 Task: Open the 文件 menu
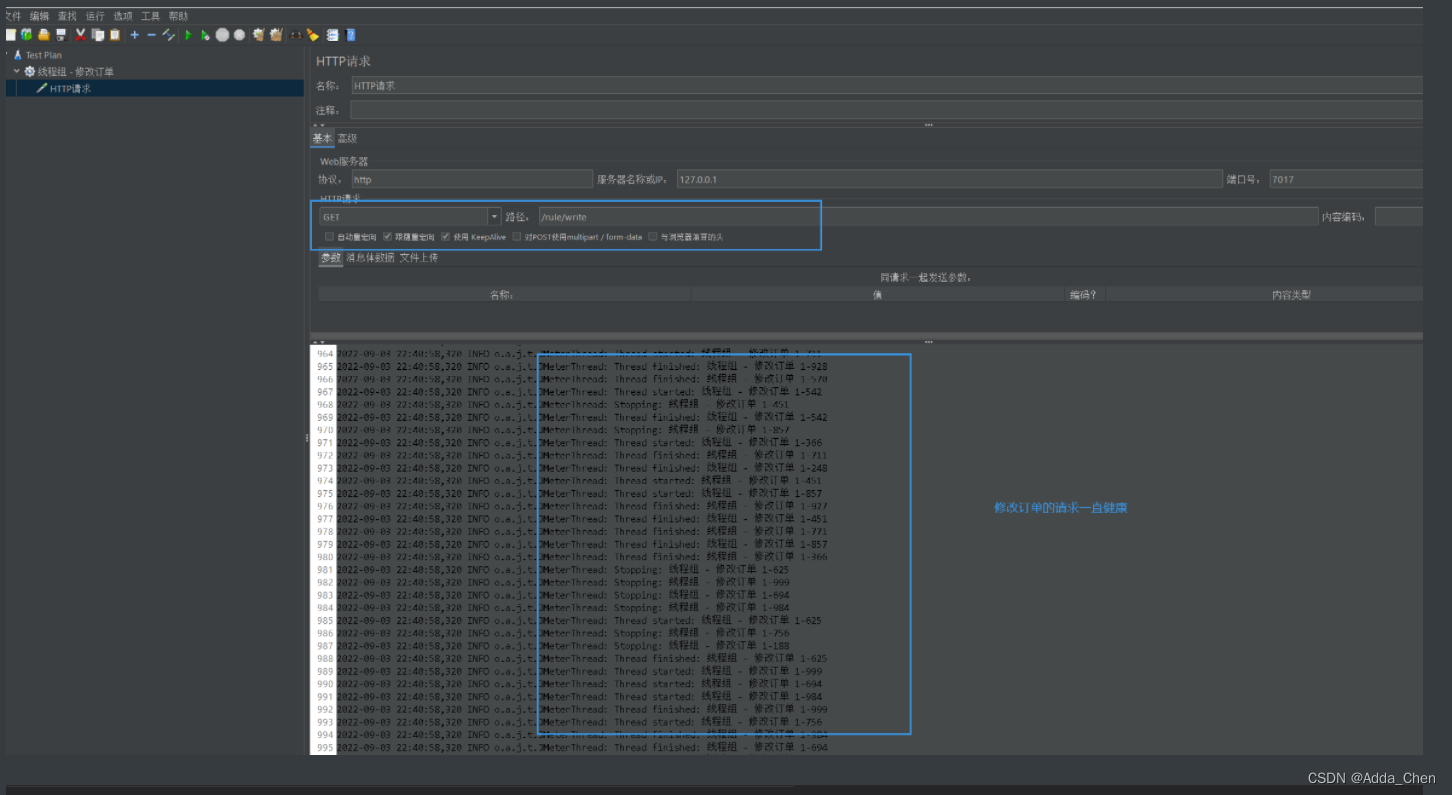(12, 16)
